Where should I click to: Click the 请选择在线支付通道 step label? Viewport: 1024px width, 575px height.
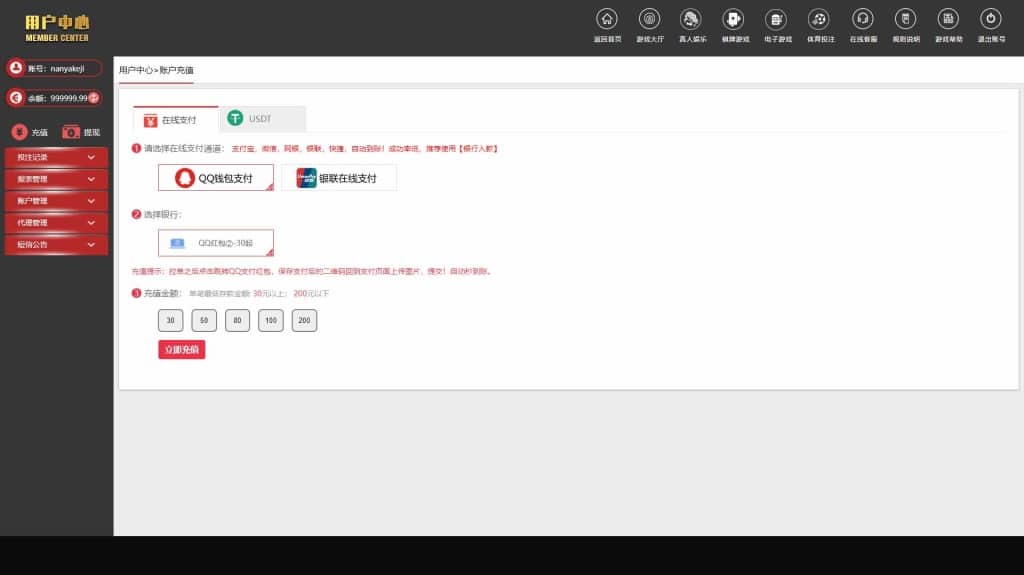point(184,148)
